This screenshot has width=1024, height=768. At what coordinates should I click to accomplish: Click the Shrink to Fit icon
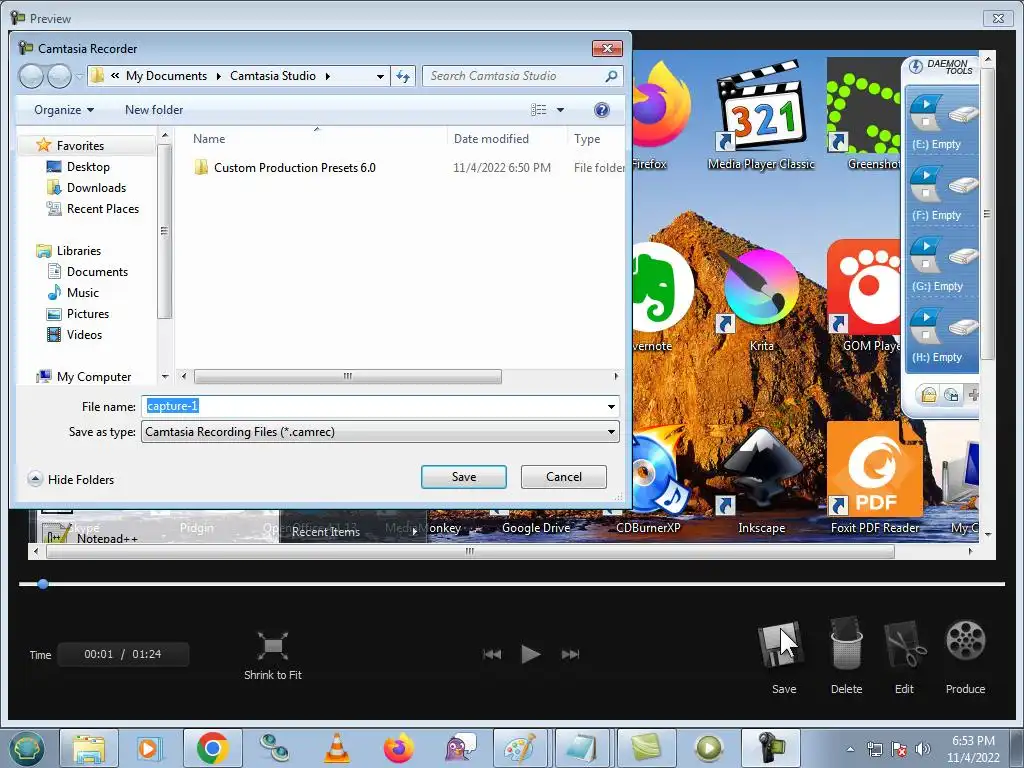pyautogui.click(x=272, y=646)
